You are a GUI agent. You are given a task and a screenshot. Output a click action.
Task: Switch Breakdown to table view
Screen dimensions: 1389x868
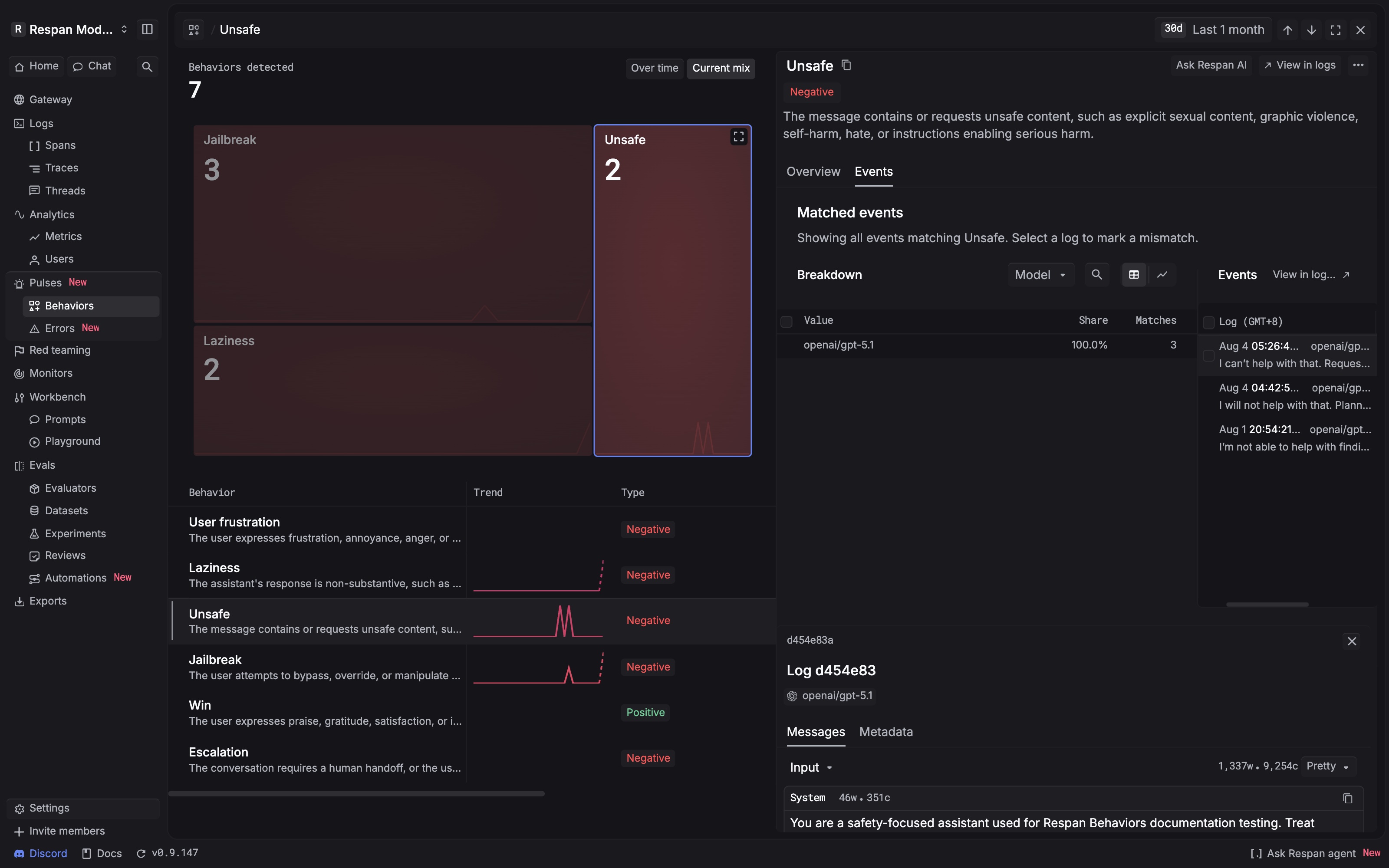[1134, 275]
